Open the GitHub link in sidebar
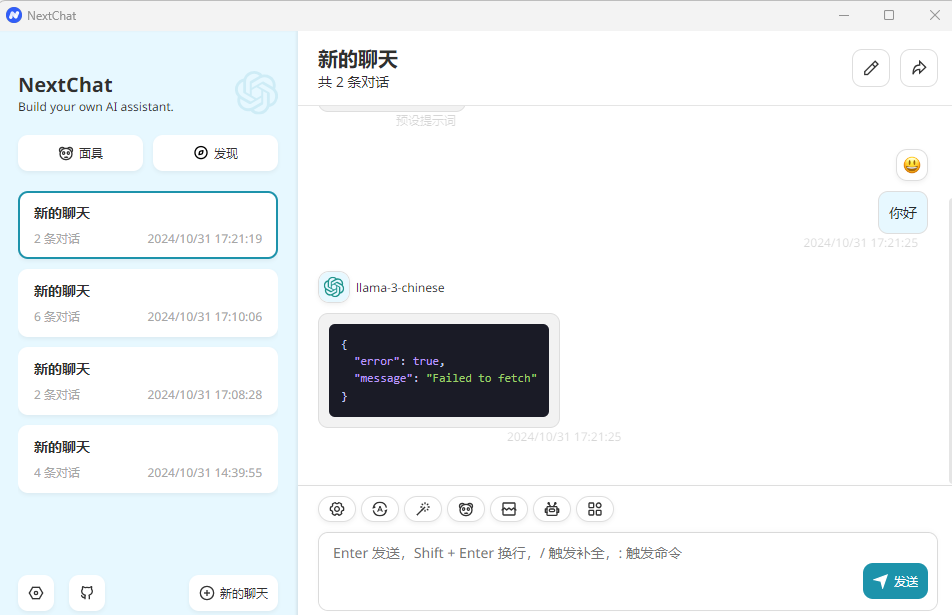The width and height of the screenshot is (952, 615). pos(87,593)
